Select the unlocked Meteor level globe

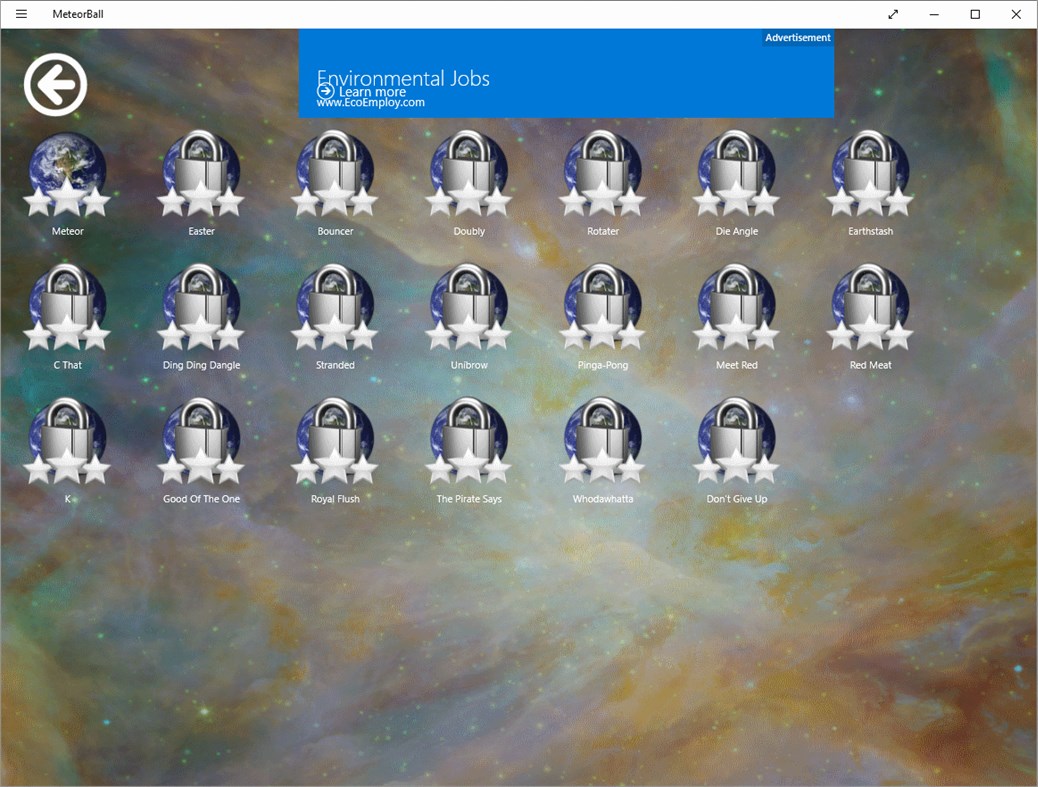(x=68, y=174)
